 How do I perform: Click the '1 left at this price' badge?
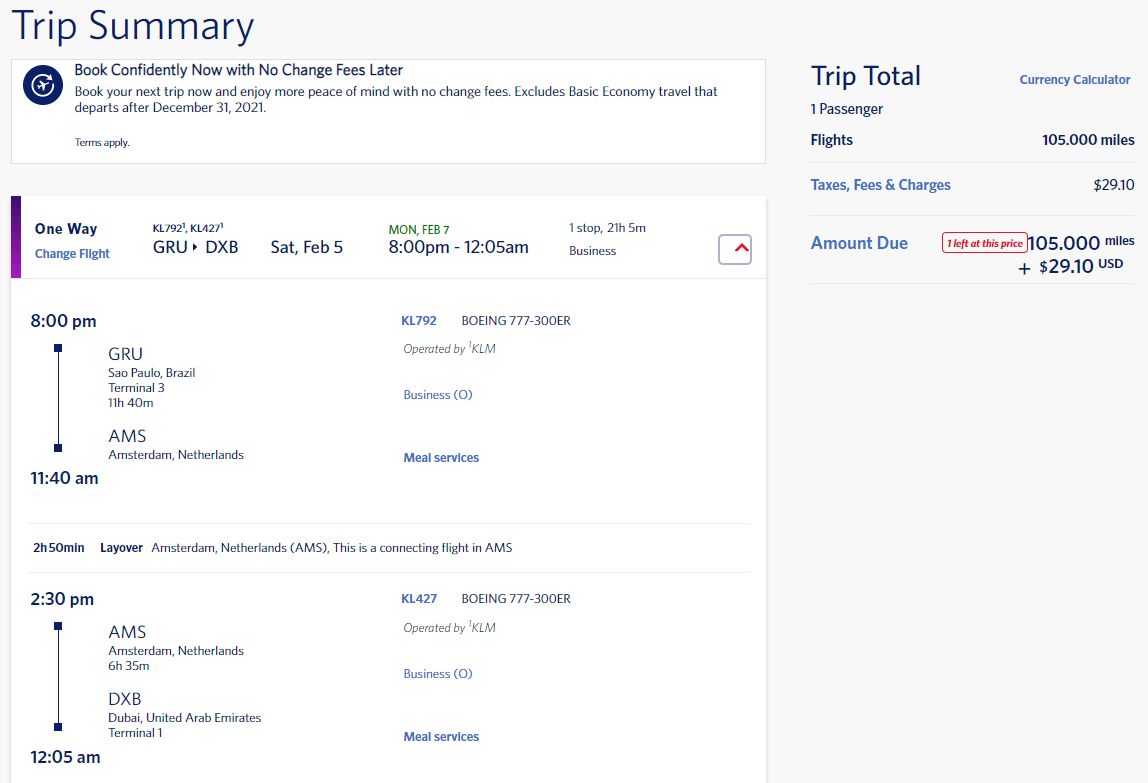984,243
